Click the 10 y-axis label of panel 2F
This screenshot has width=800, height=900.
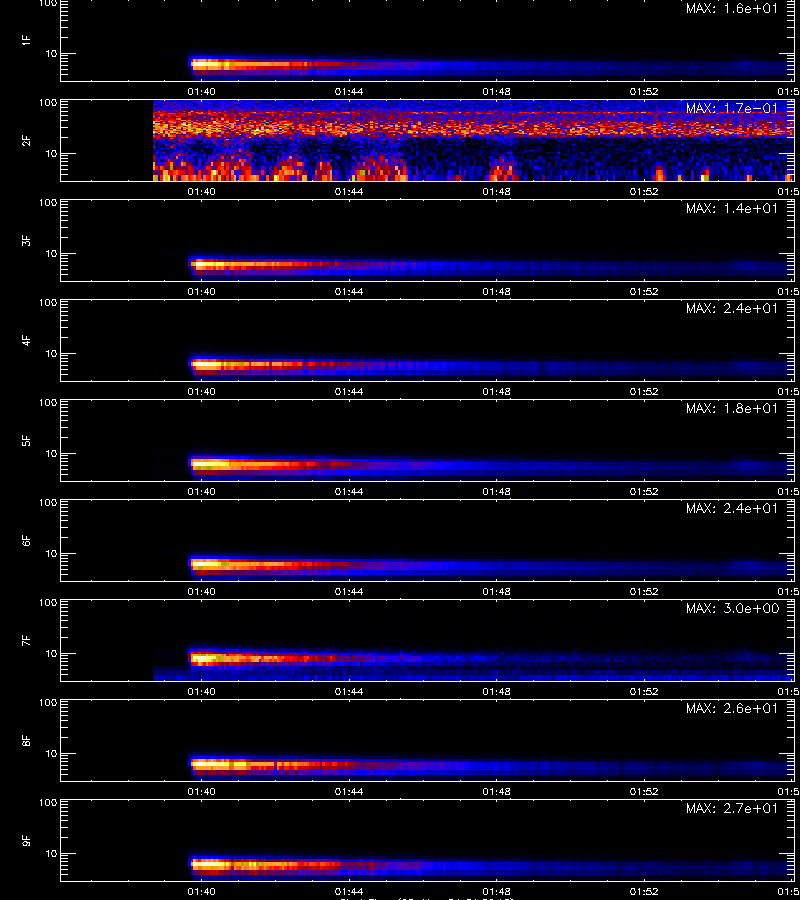click(x=51, y=153)
